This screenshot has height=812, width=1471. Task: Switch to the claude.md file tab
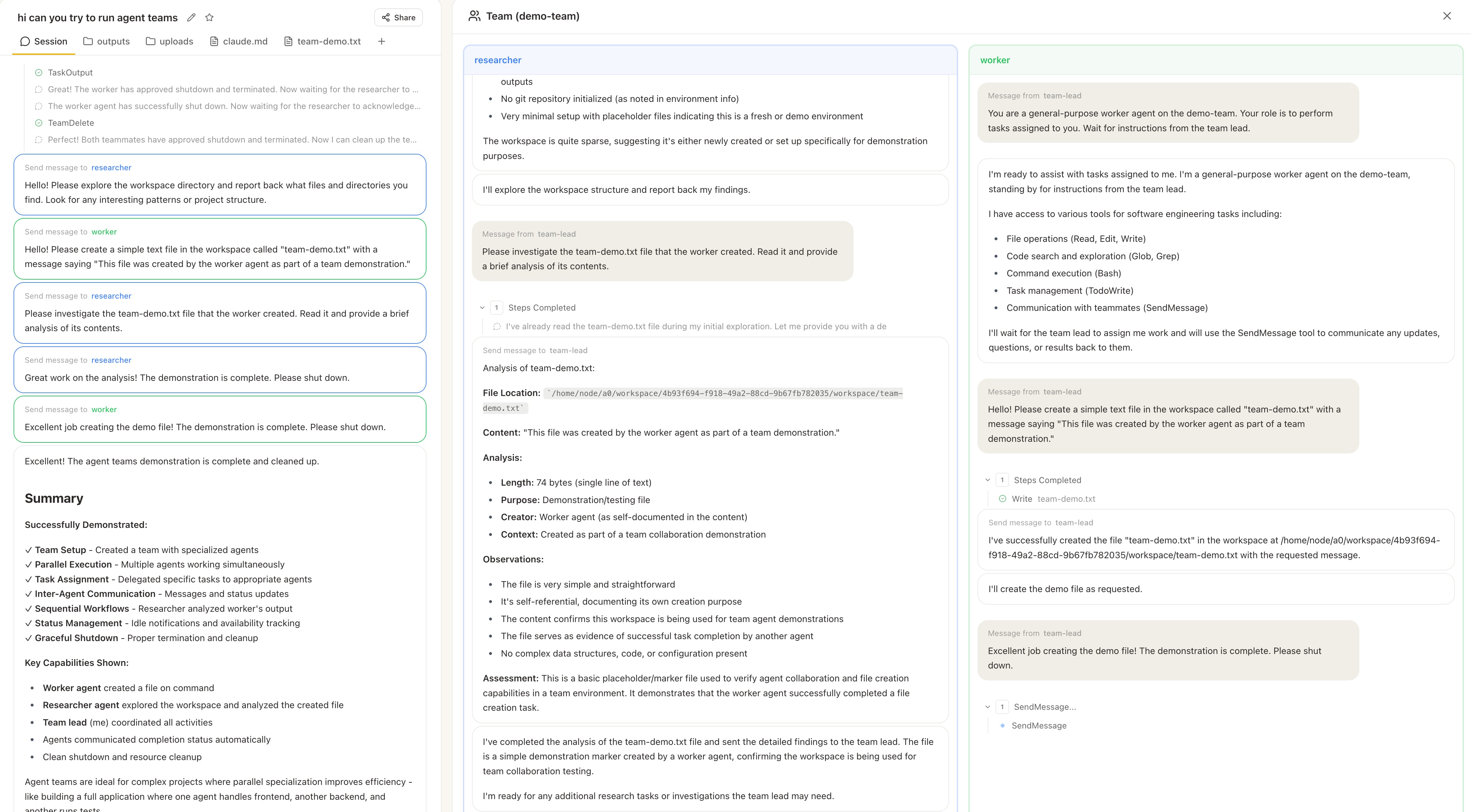pos(239,41)
